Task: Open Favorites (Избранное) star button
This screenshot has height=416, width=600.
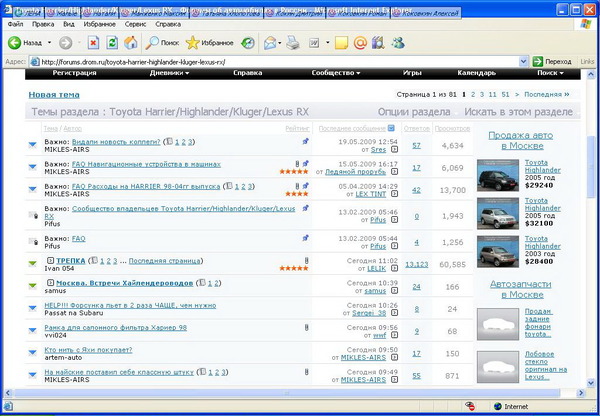Action: click(x=209, y=43)
